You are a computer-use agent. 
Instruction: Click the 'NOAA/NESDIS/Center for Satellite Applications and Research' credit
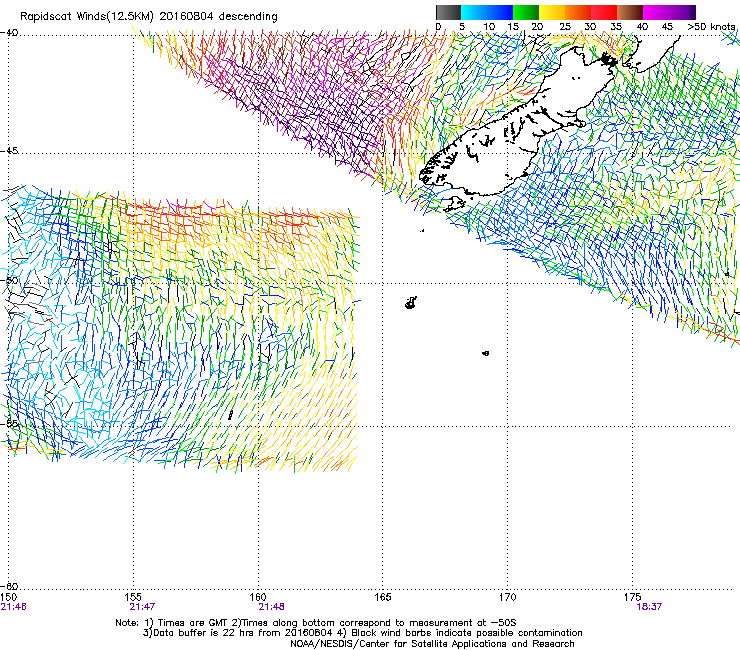432,644
